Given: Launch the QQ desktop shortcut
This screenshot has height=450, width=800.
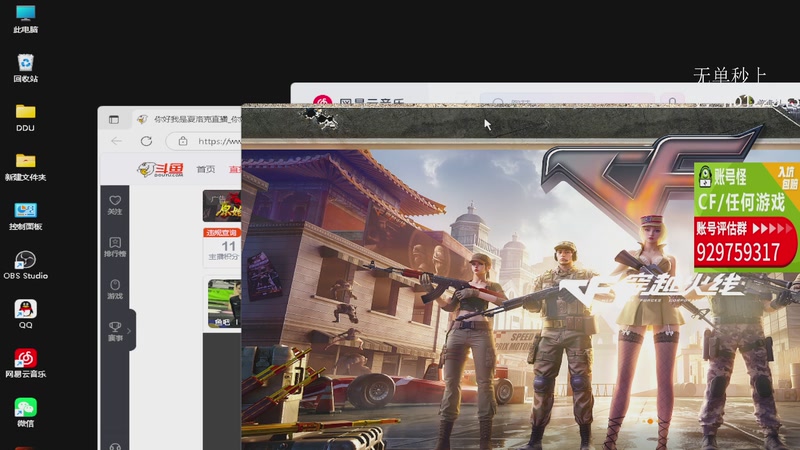Looking at the screenshot, I should tap(25, 314).
